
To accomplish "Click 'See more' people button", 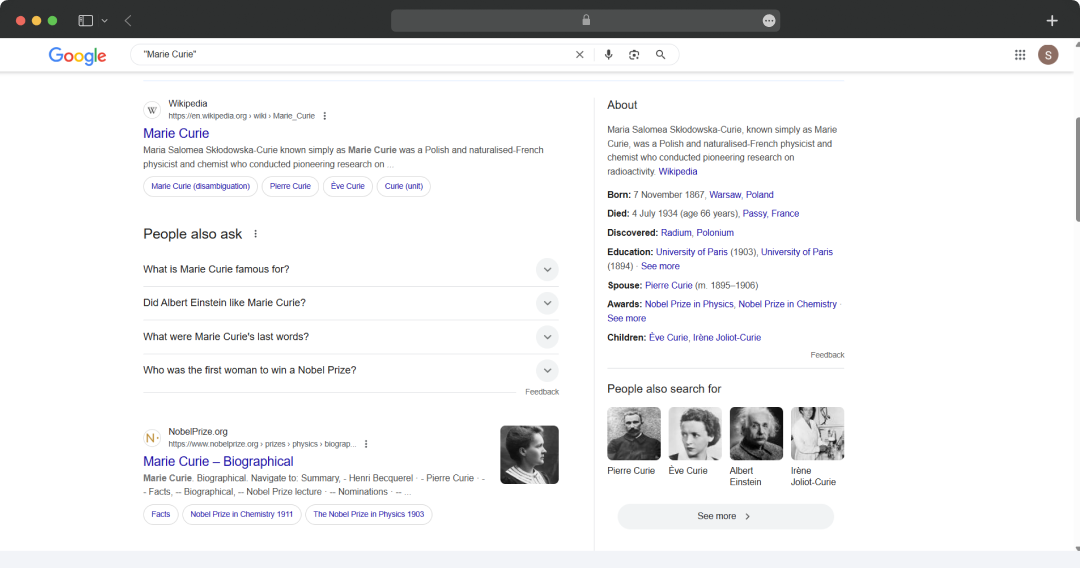I will [x=725, y=516].
